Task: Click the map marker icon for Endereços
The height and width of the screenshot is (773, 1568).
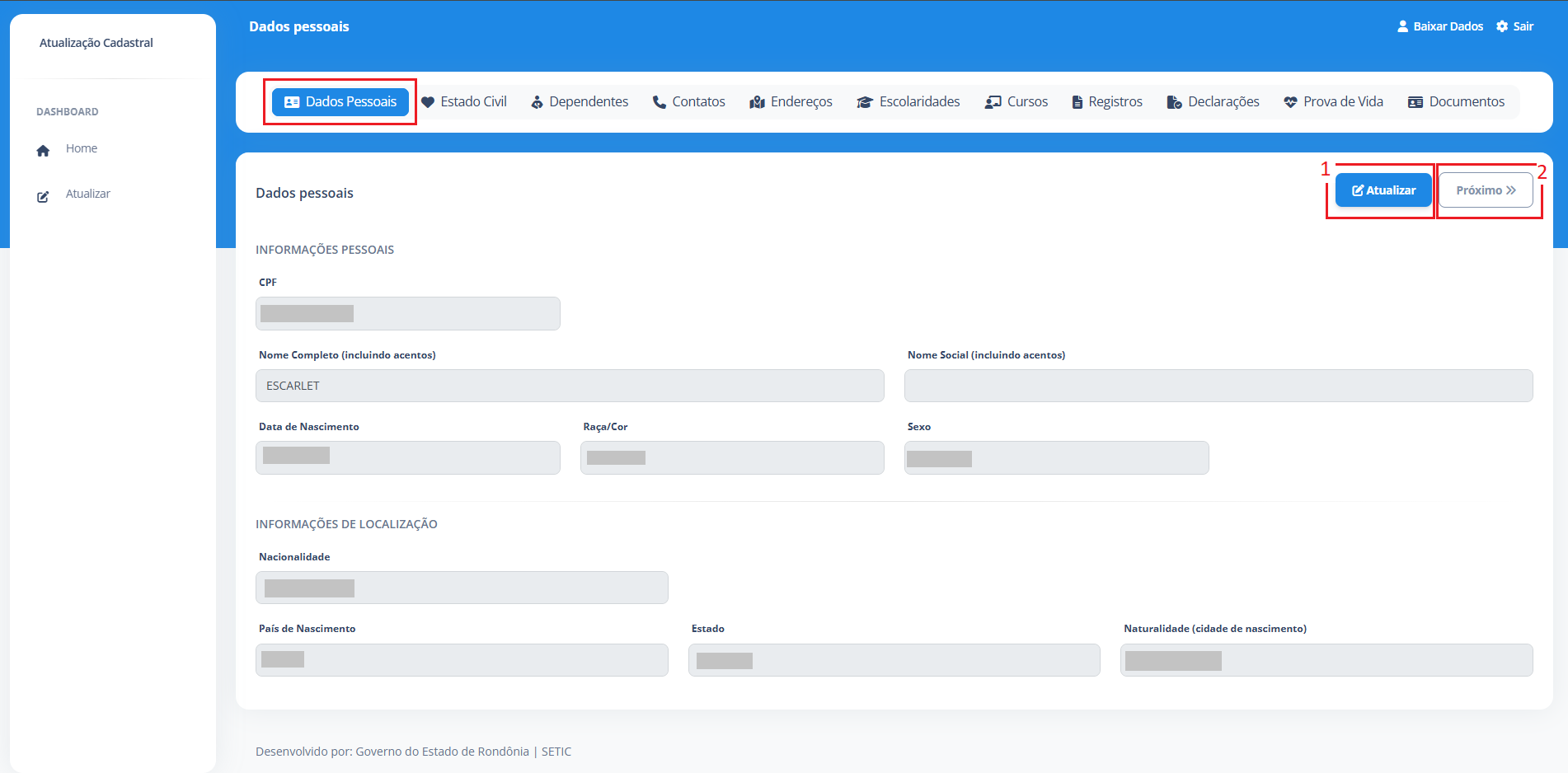Action: click(x=757, y=102)
